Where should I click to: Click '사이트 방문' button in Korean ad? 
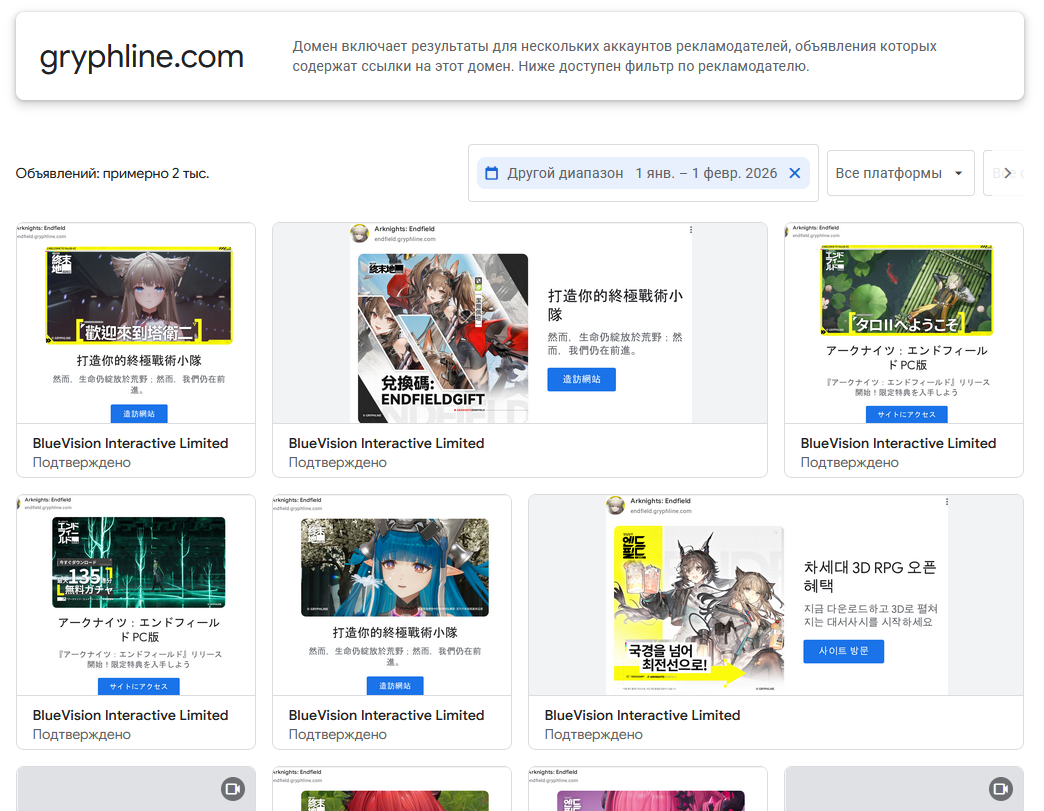[844, 651]
